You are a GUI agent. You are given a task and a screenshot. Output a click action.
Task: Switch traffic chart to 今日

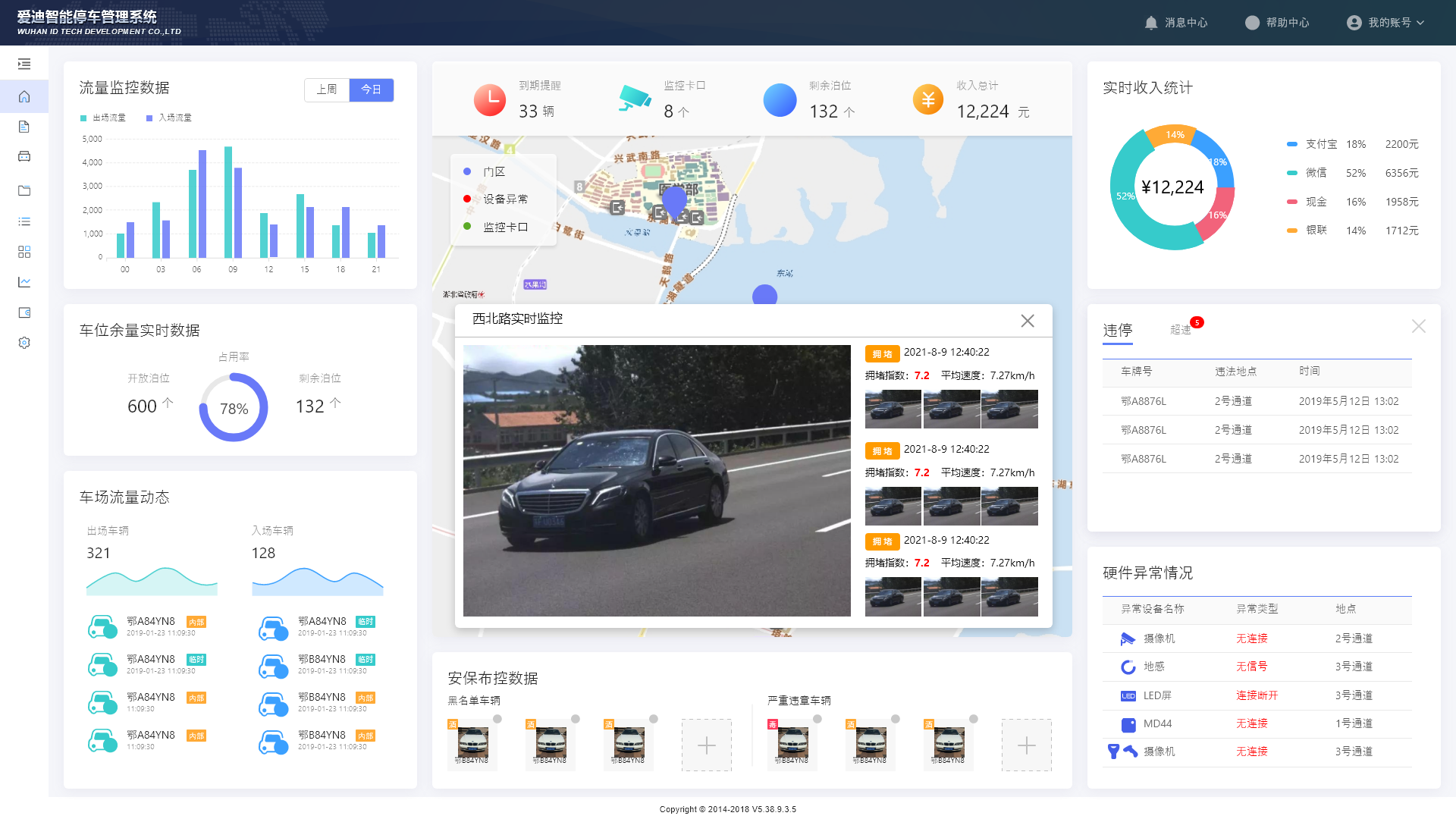(x=371, y=89)
